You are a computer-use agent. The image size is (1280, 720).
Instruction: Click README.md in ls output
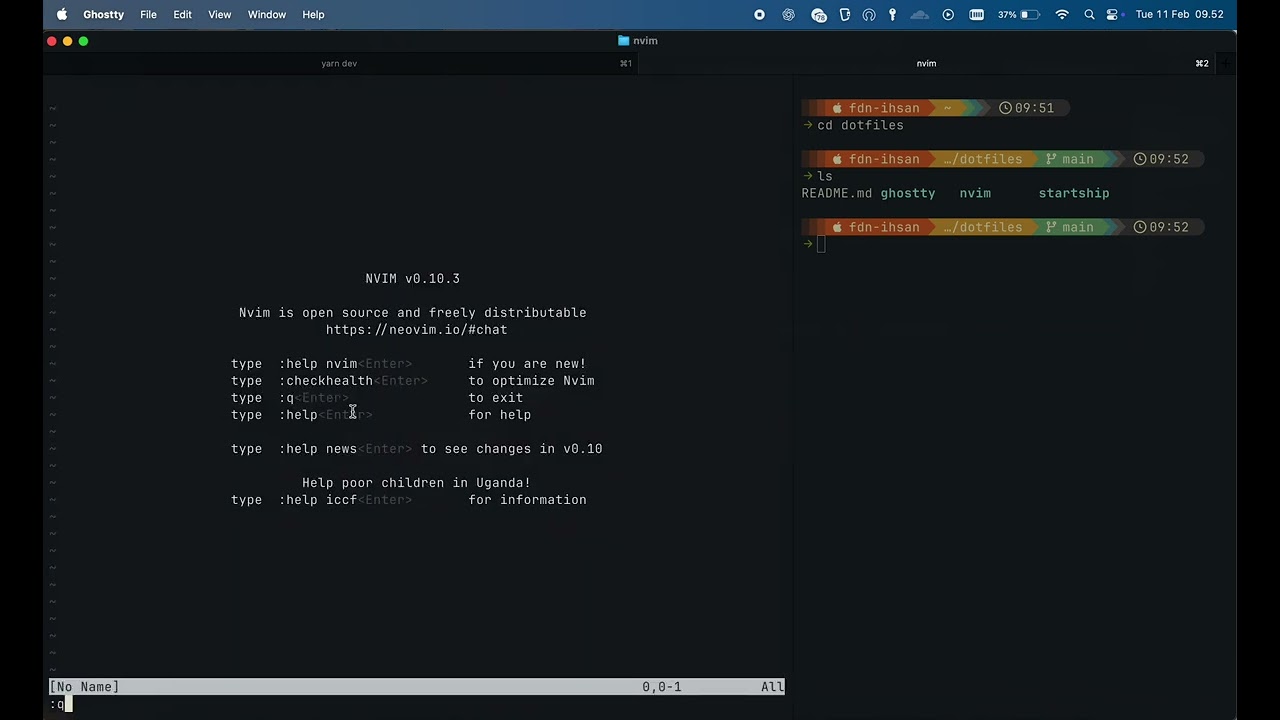pos(836,193)
